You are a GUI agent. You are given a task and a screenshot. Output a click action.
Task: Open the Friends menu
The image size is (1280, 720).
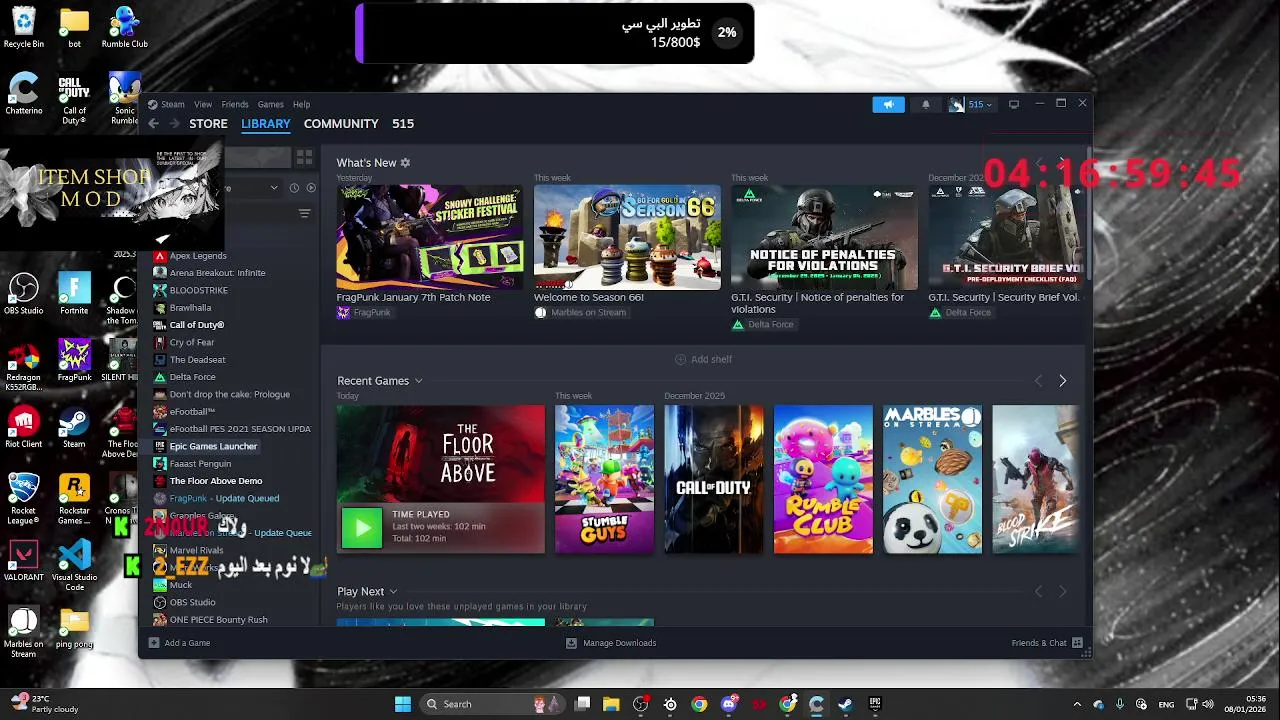click(235, 104)
